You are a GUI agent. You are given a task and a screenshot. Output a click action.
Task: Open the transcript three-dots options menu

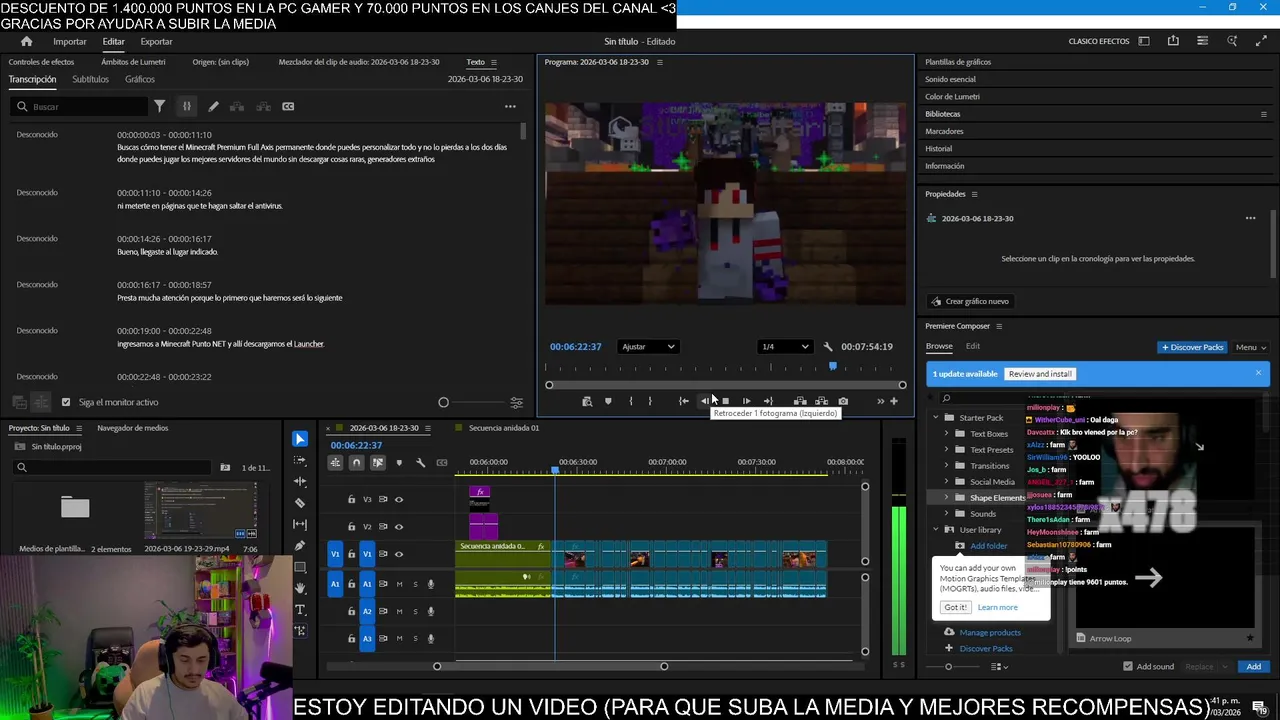coord(510,106)
